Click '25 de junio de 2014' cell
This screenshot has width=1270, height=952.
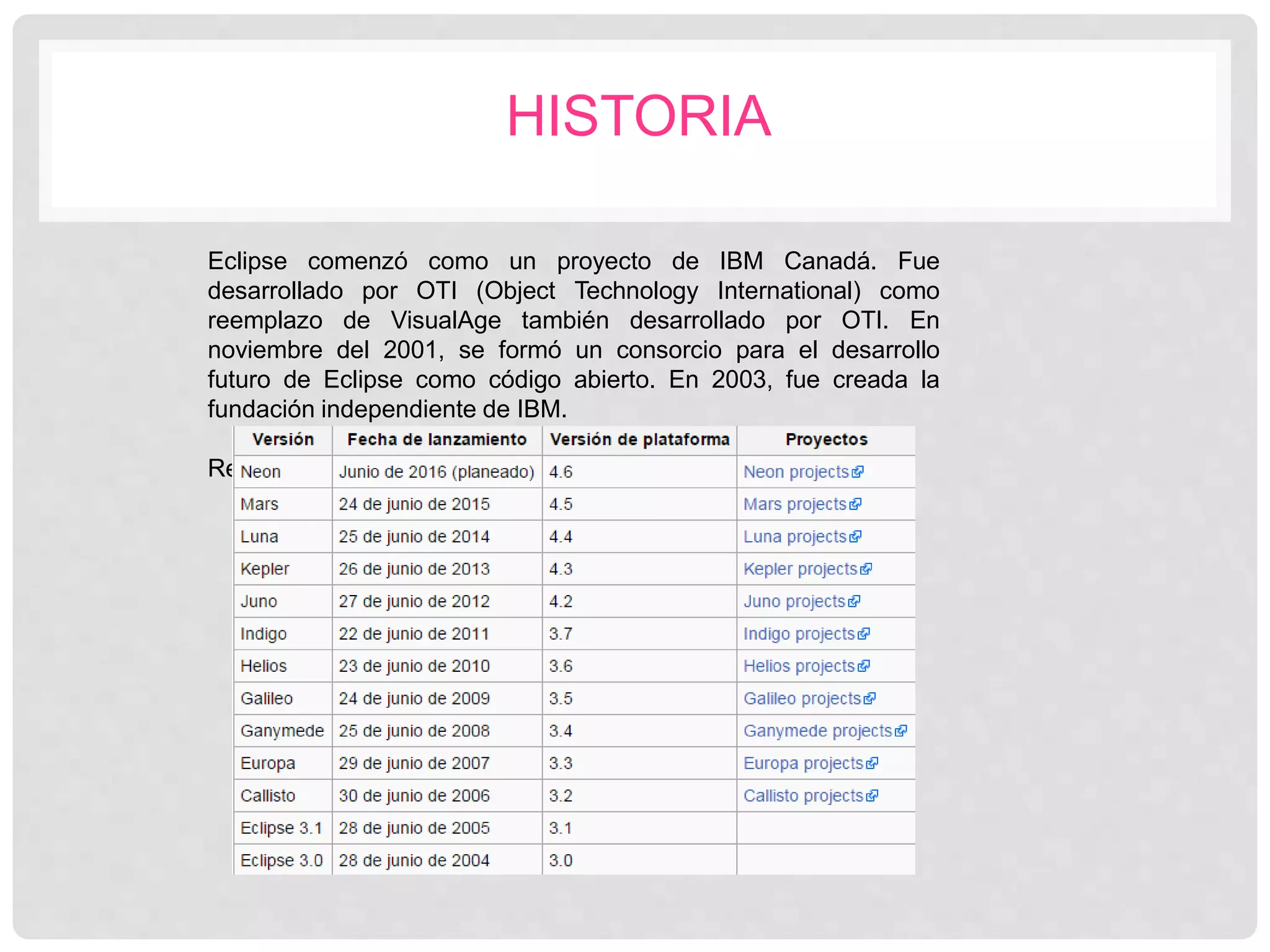point(437,537)
